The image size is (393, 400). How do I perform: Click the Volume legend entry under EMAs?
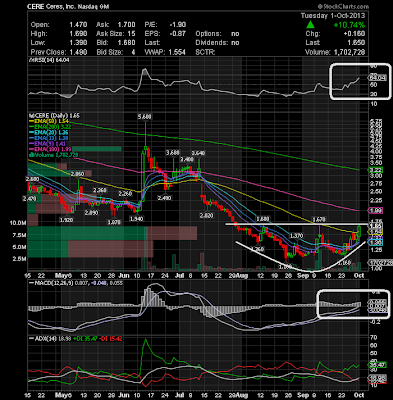(54, 155)
